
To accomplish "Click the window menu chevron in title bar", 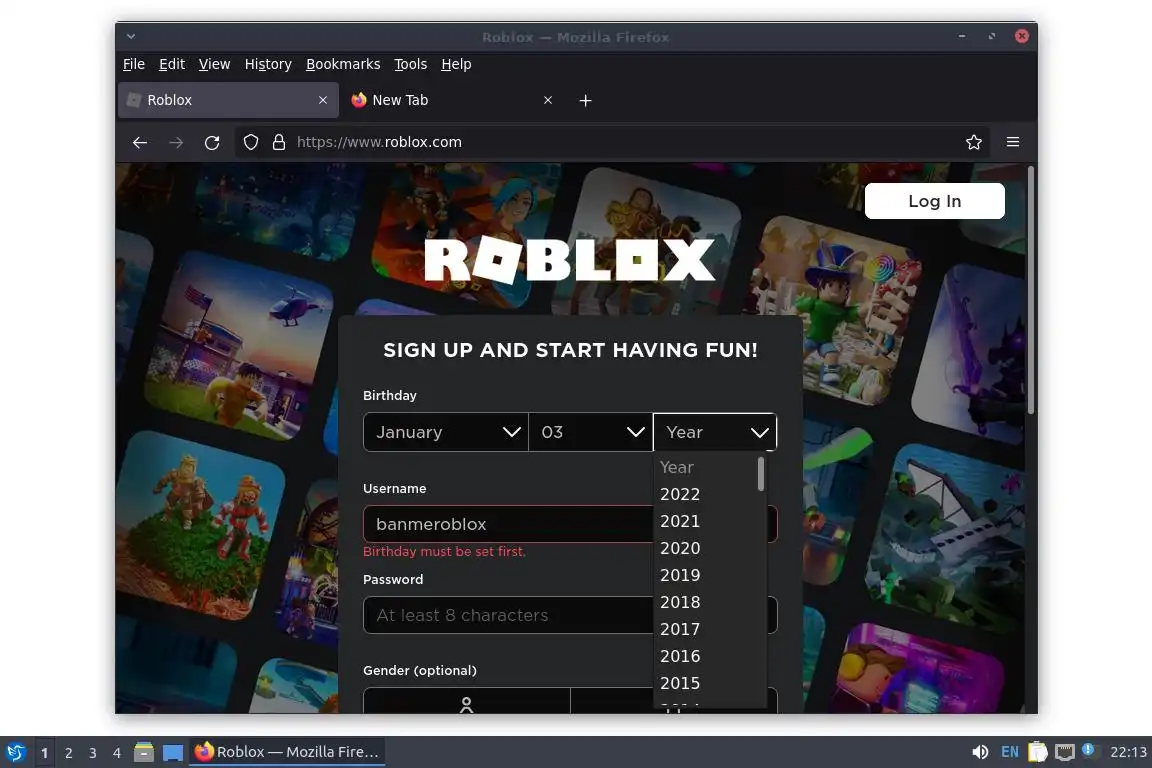I will click(x=130, y=36).
